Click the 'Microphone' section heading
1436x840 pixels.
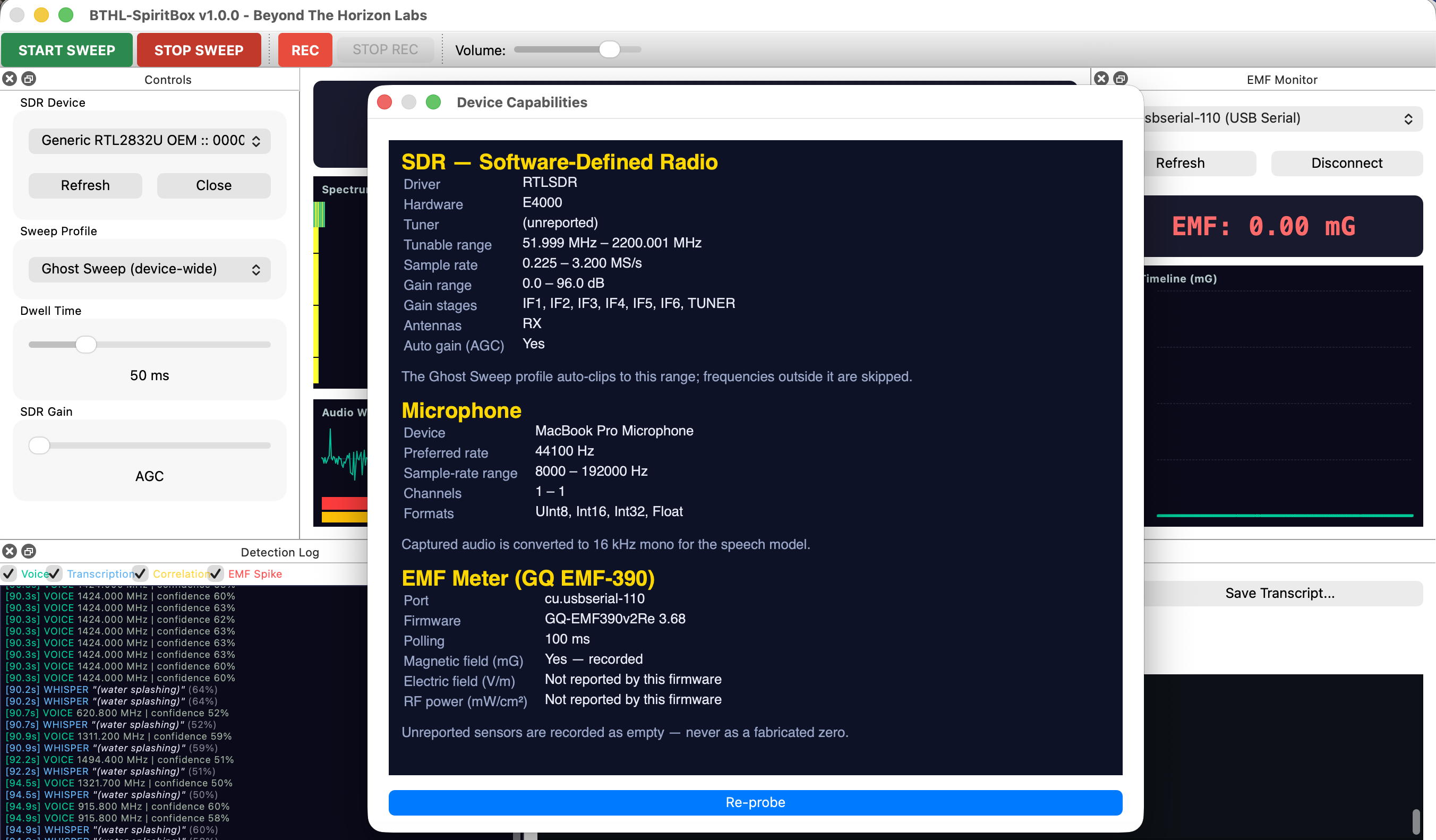461,410
